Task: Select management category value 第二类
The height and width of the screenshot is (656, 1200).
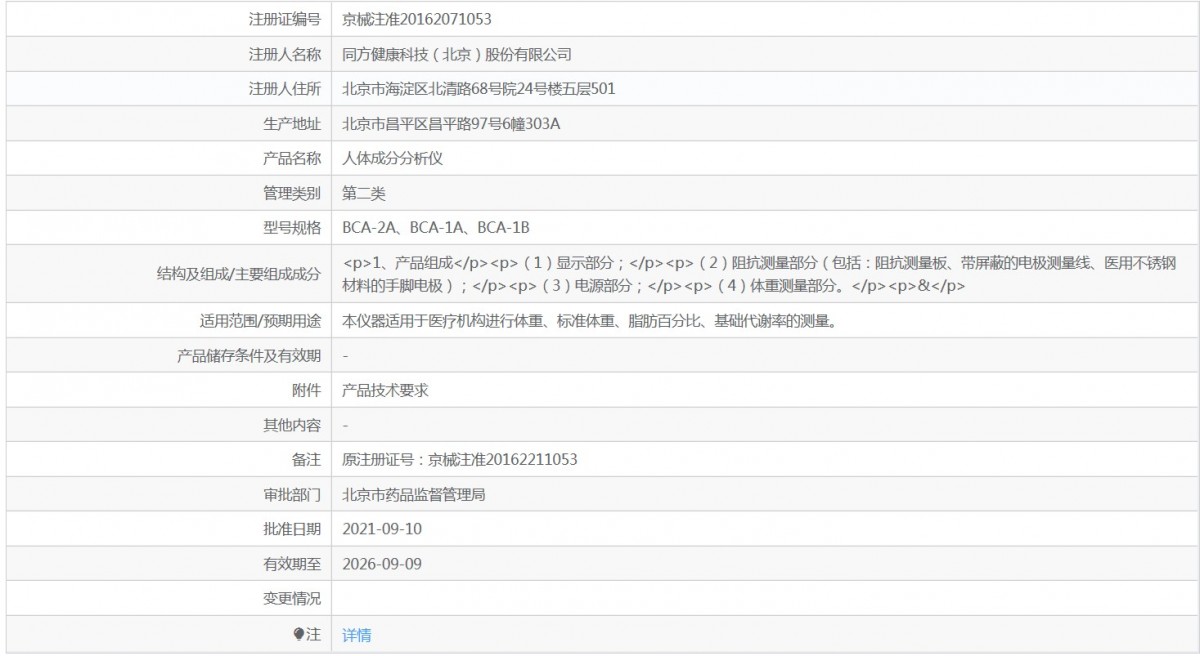Action: 364,193
